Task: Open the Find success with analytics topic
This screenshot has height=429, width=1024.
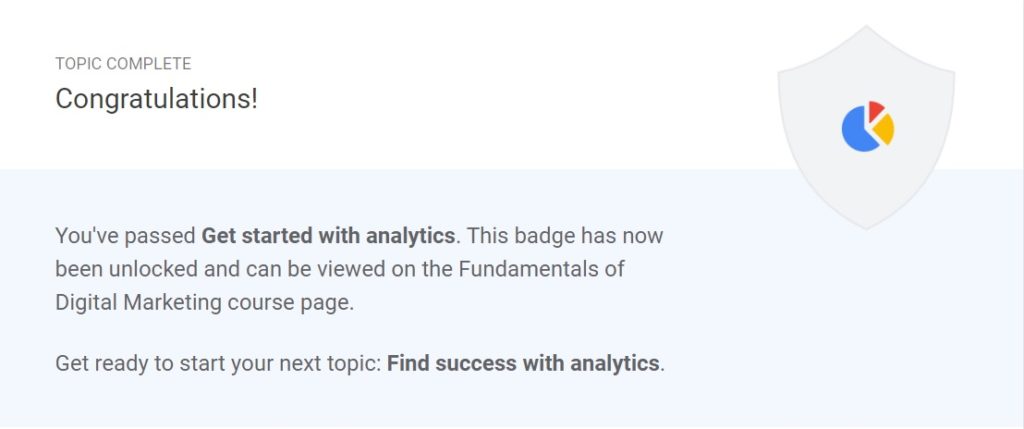Action: (x=523, y=363)
